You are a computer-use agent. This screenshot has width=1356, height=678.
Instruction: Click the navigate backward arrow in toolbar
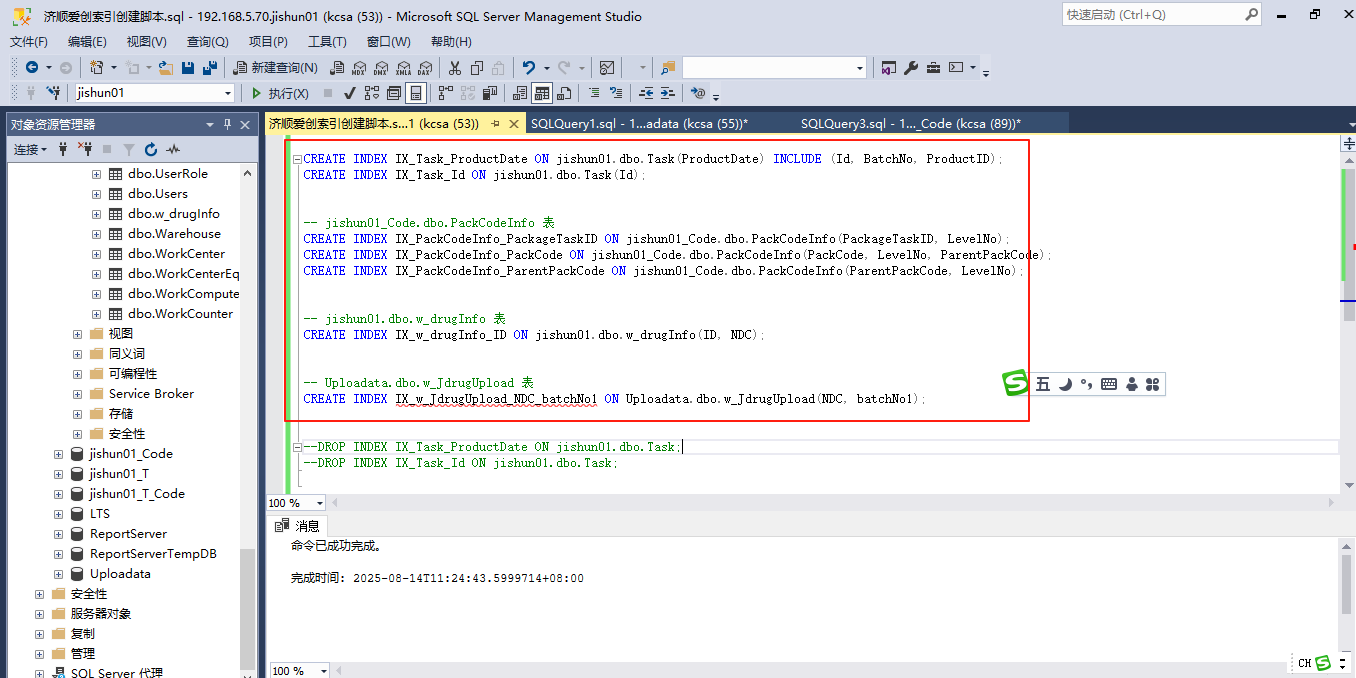pos(32,67)
